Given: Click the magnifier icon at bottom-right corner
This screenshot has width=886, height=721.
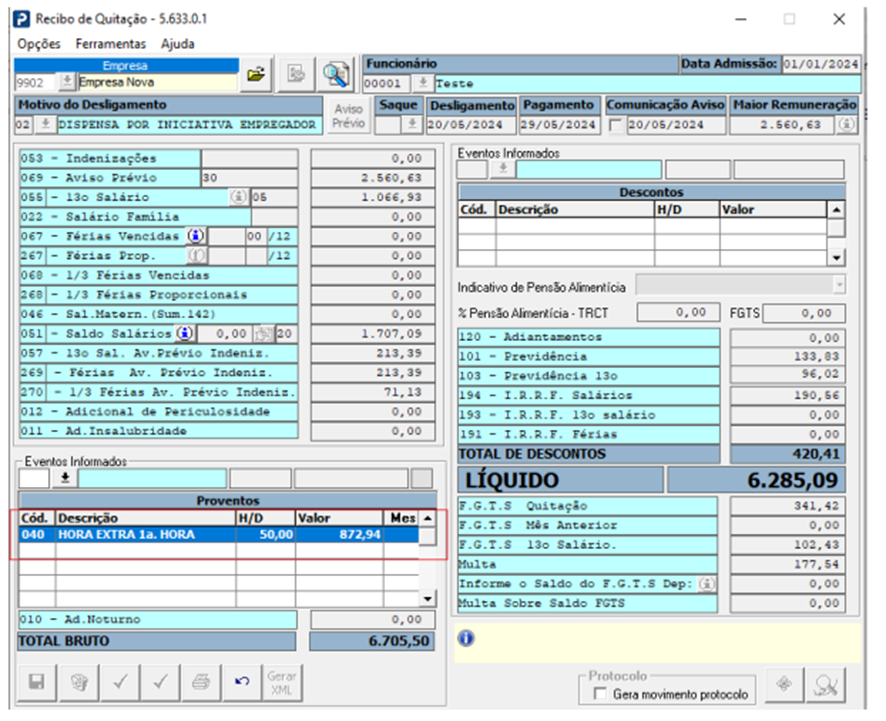Looking at the screenshot, I should click(826, 685).
